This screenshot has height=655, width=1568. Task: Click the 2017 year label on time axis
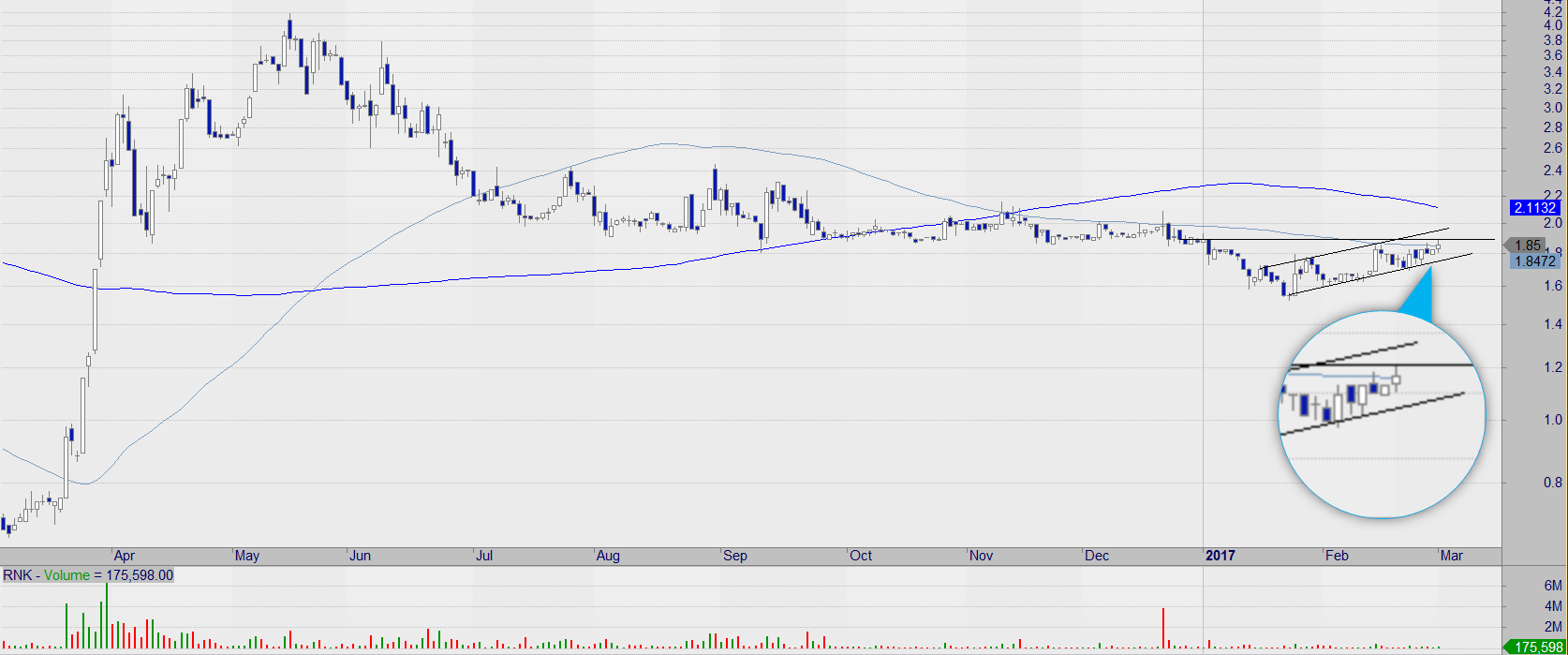tap(1220, 556)
